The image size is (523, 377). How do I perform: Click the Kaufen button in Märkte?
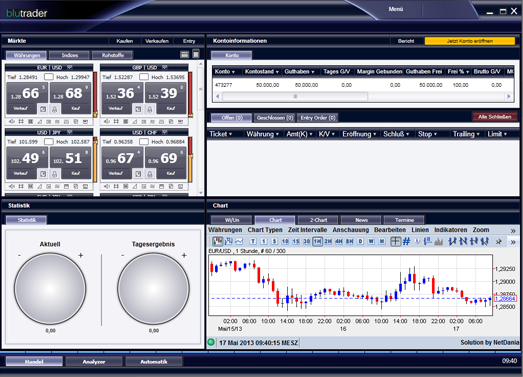pos(125,41)
